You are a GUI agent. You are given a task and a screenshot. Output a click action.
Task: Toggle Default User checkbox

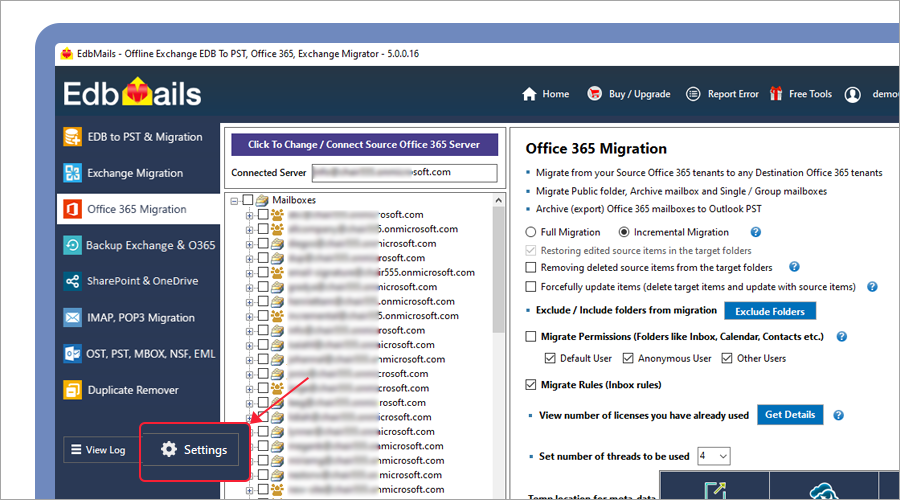(x=550, y=358)
